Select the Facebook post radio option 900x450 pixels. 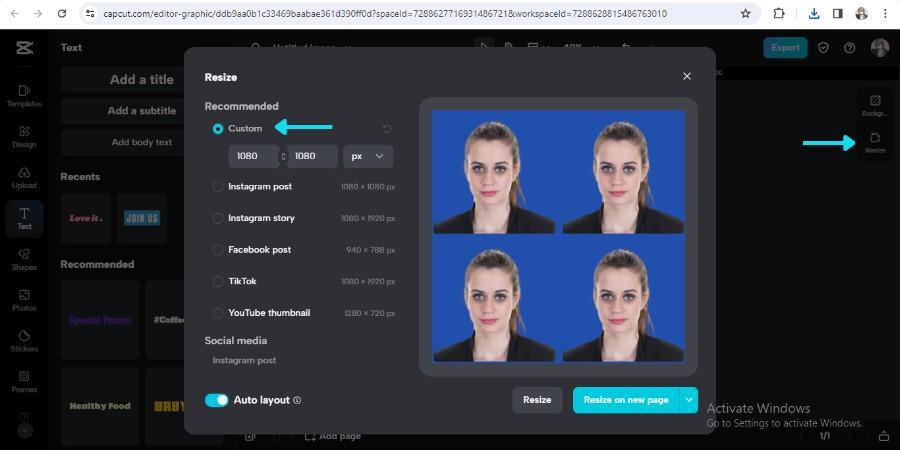[218, 250]
